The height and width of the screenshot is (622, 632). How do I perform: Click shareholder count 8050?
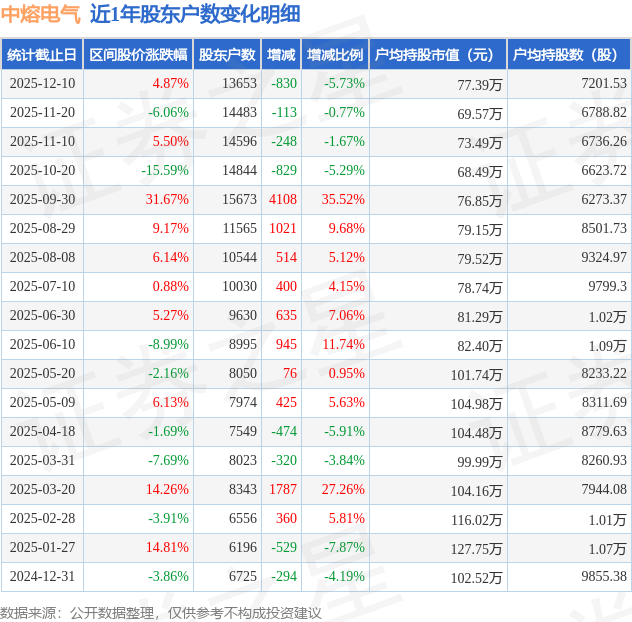click(x=243, y=374)
